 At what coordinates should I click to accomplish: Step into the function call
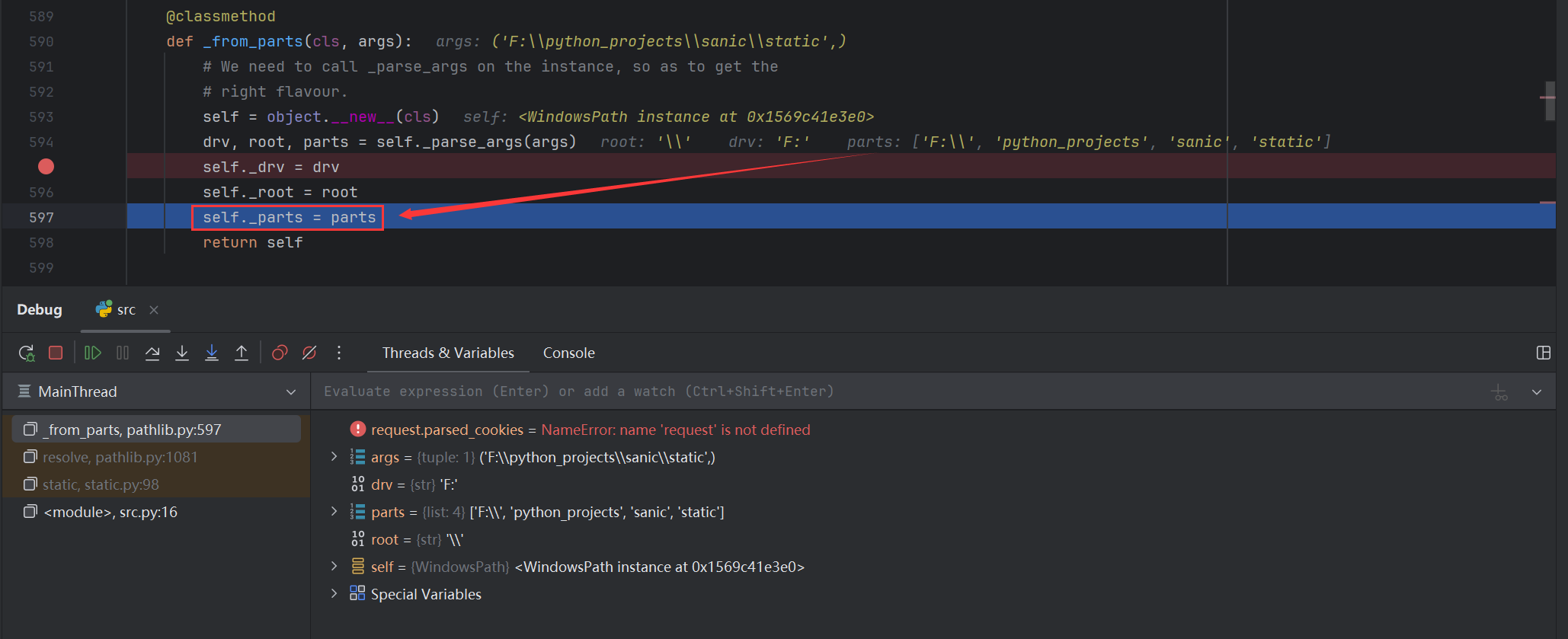pyautogui.click(x=182, y=353)
